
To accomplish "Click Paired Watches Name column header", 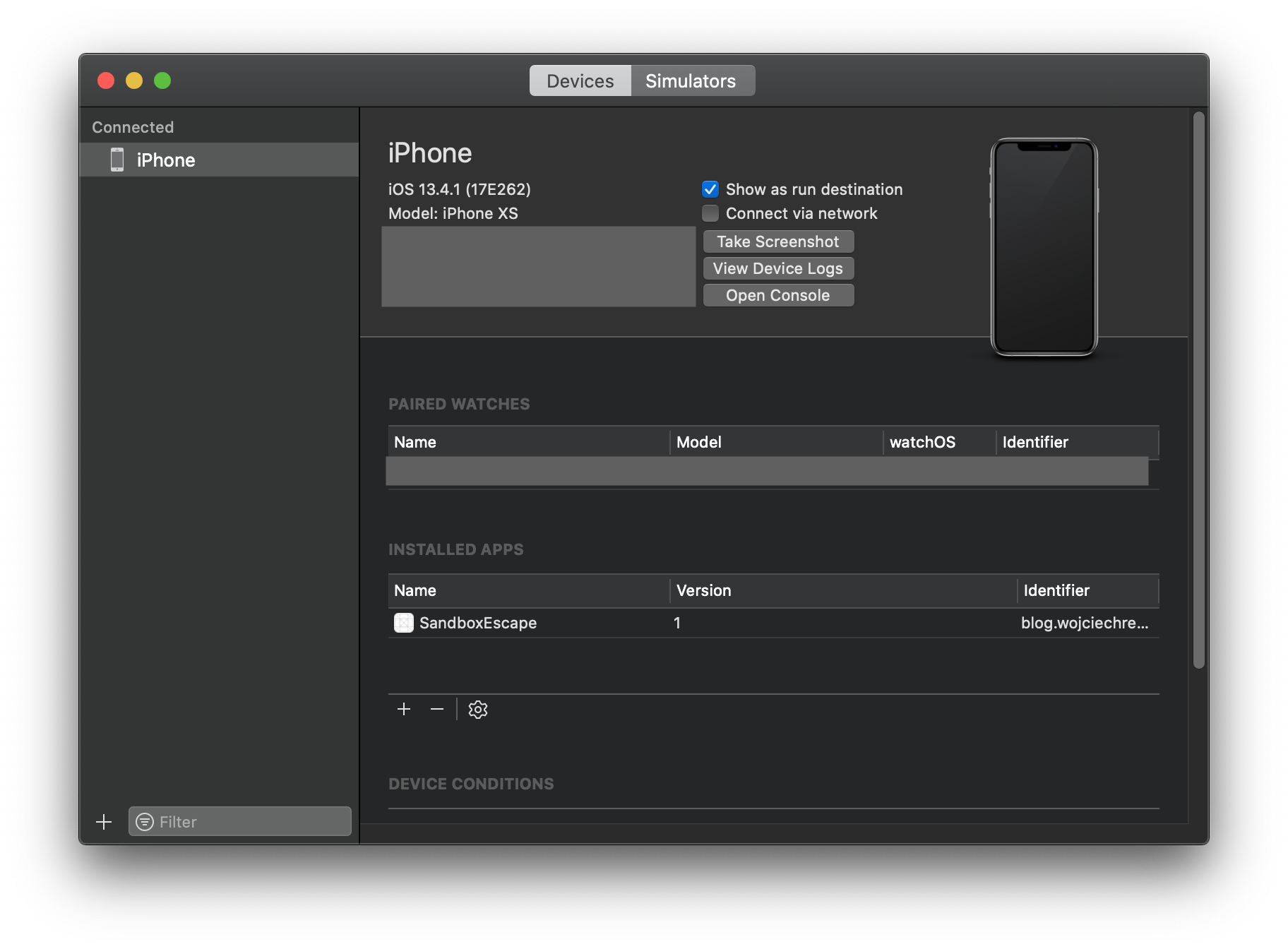I will point(528,442).
